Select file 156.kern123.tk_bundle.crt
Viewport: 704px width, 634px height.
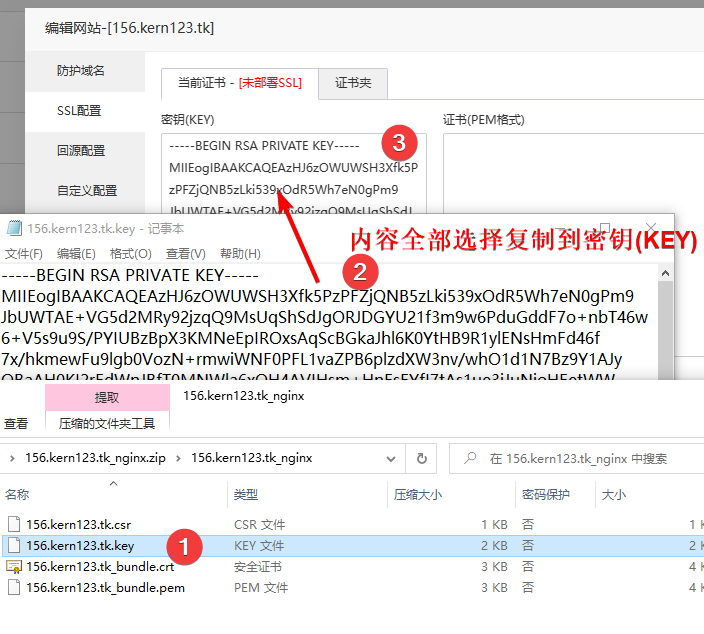coord(100,567)
